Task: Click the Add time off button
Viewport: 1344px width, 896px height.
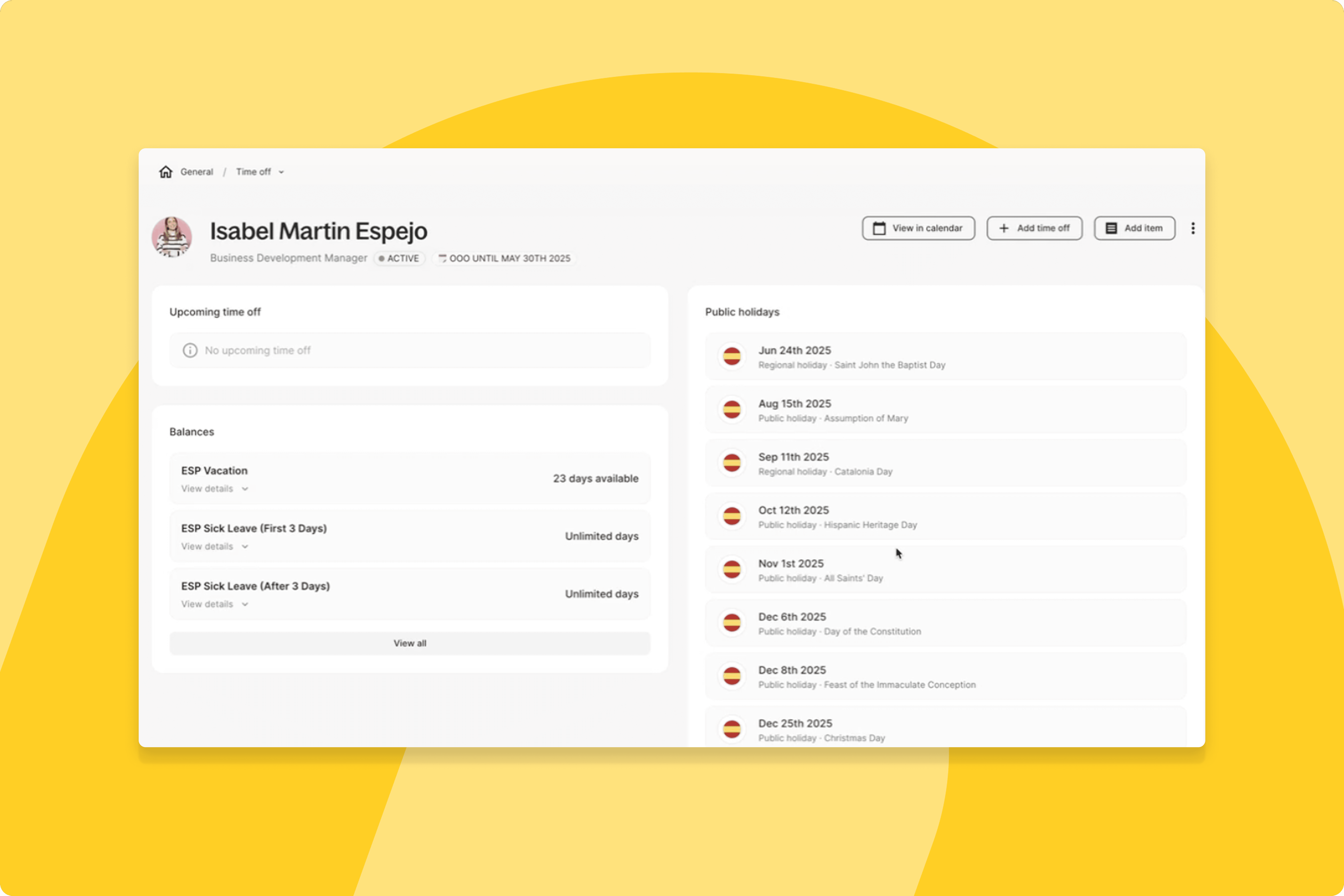Action: click(1034, 228)
